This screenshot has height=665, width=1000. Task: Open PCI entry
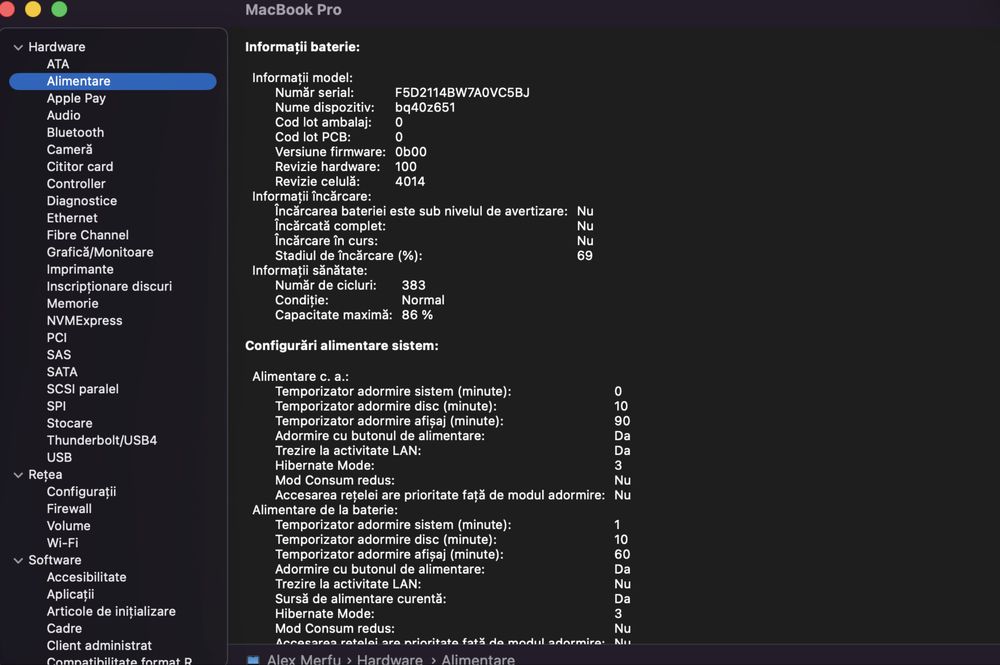57,337
